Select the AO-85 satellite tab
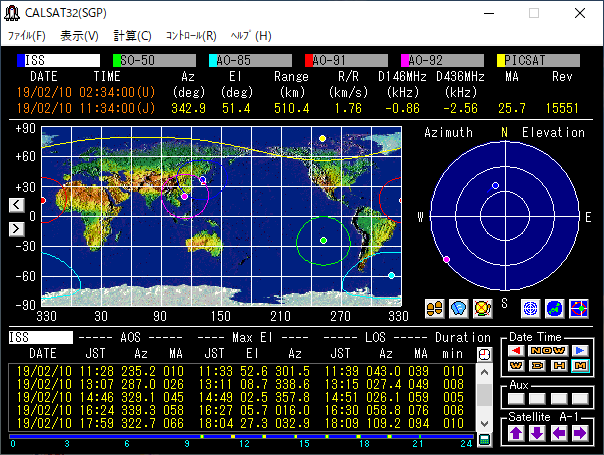 coord(250,60)
